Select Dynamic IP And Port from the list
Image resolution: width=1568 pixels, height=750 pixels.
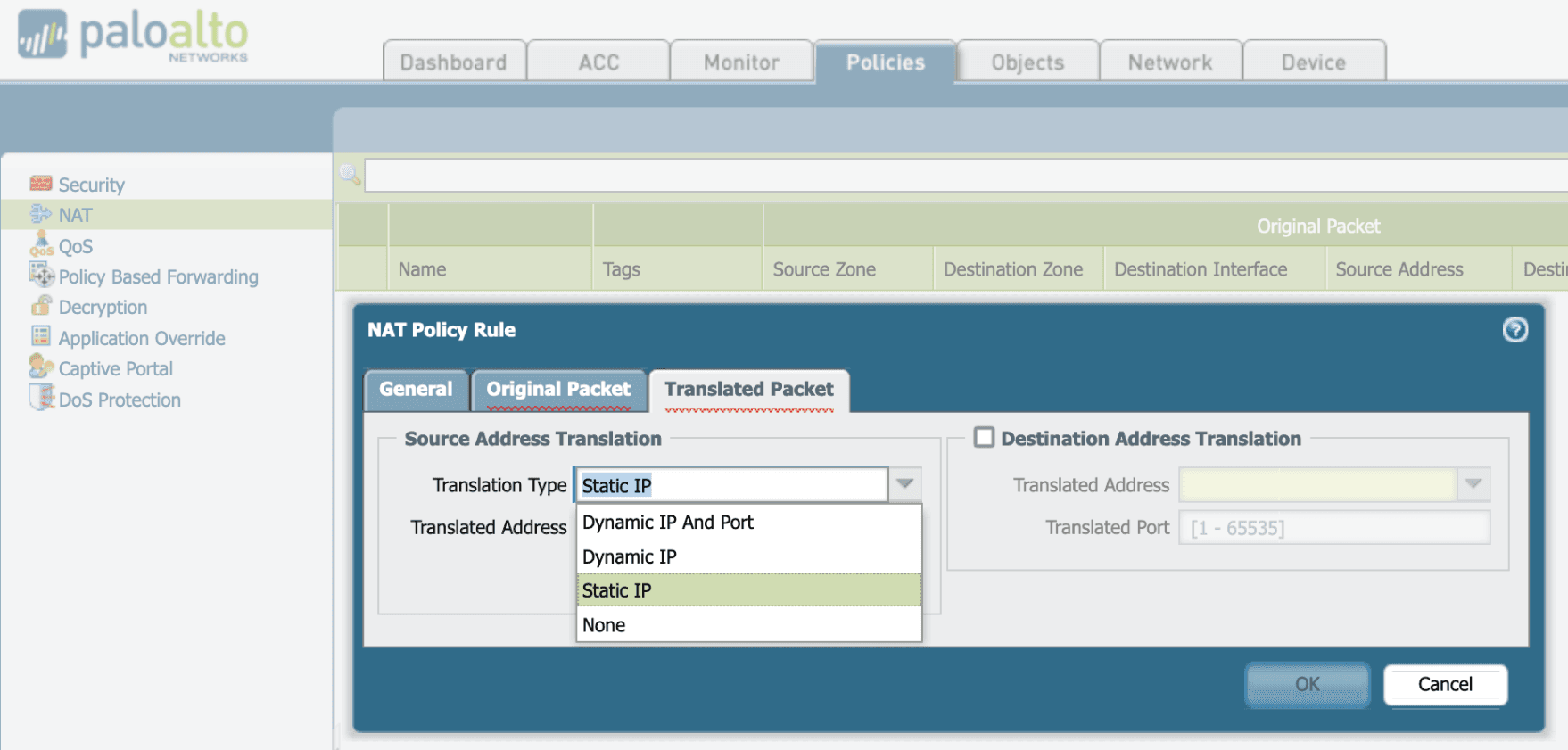(x=667, y=523)
